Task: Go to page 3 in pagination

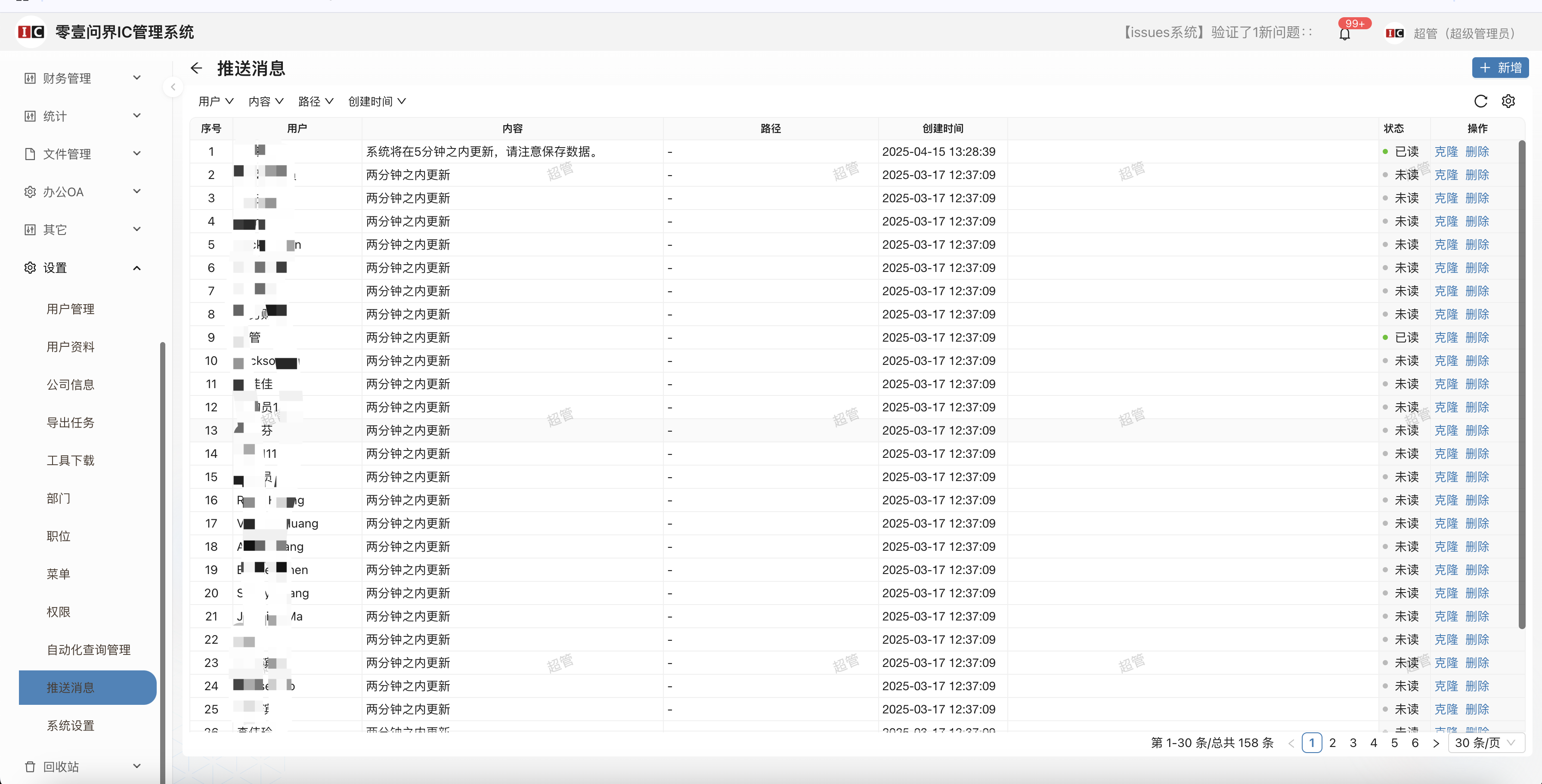Action: tap(1353, 743)
